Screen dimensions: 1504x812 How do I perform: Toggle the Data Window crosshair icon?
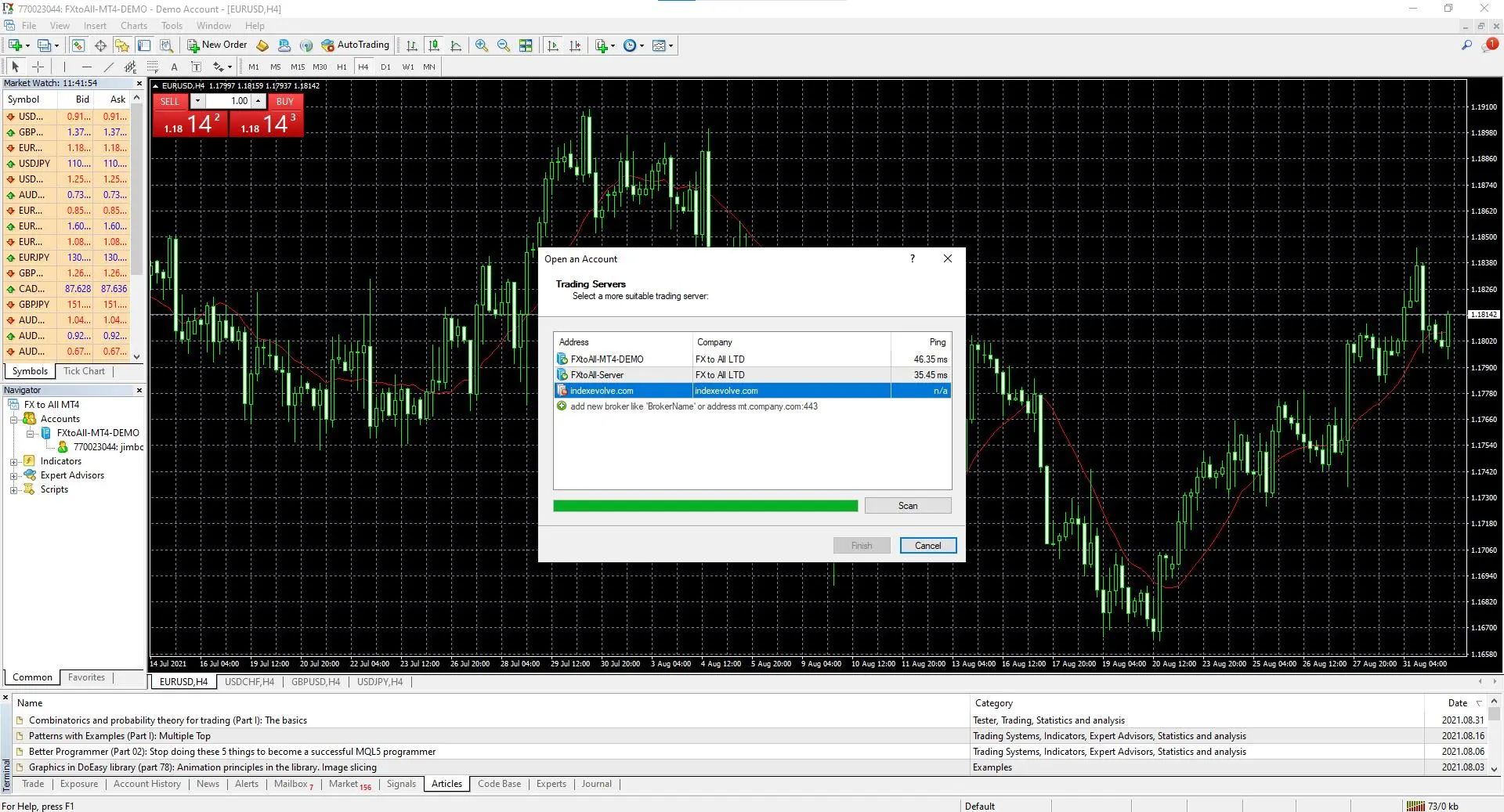[x=100, y=45]
